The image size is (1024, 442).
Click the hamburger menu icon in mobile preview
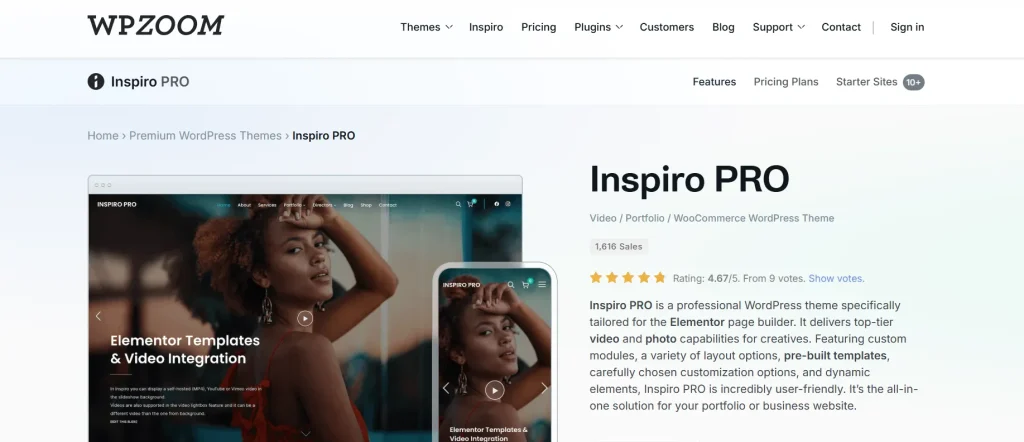coord(542,285)
